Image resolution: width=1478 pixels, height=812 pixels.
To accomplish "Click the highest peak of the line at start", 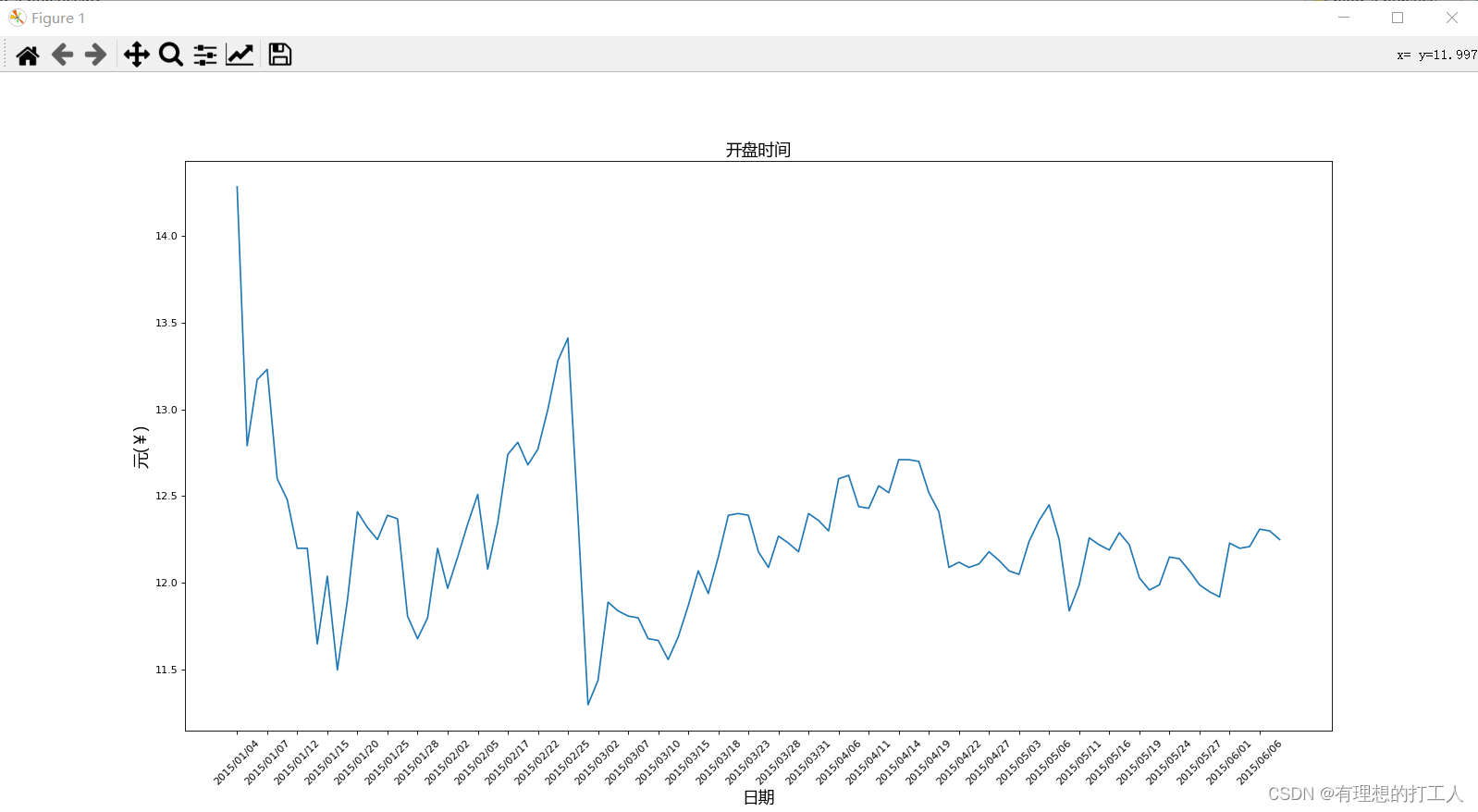I will point(237,187).
